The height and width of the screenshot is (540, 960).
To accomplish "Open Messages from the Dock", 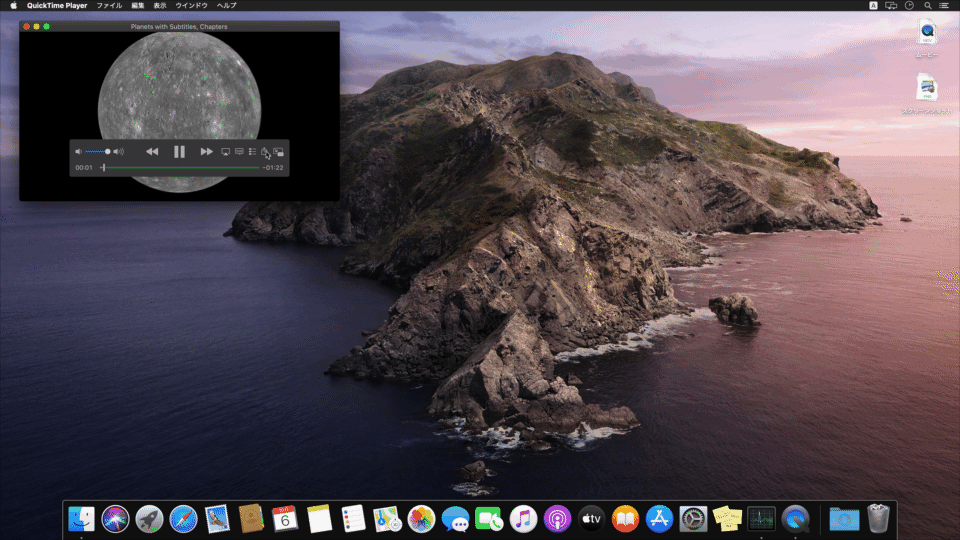I will tap(455, 519).
